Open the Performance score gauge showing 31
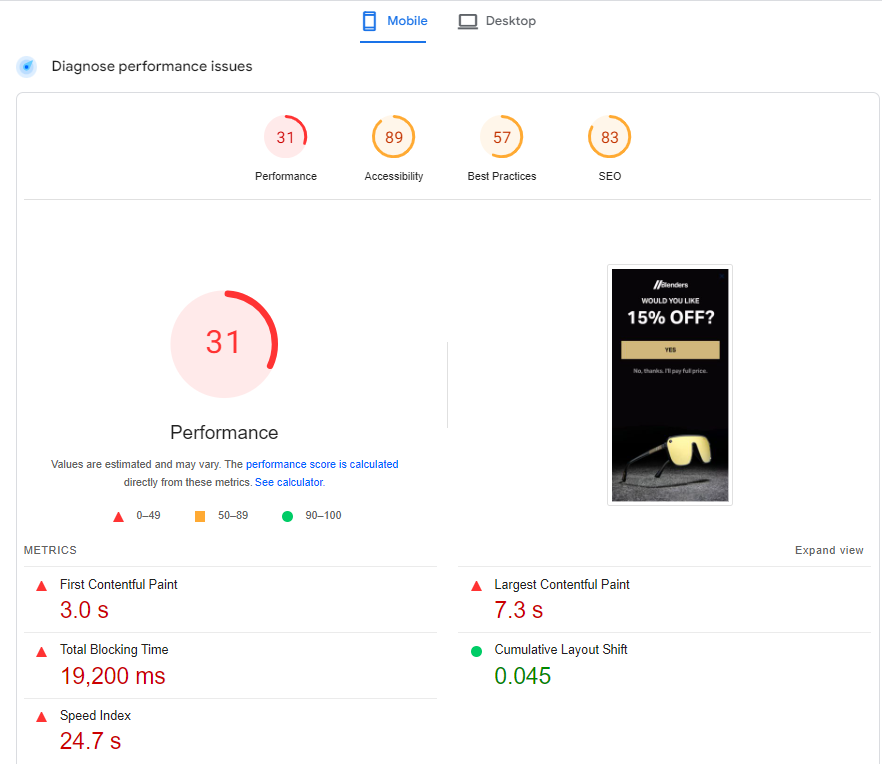The image size is (882, 764). pos(285,137)
